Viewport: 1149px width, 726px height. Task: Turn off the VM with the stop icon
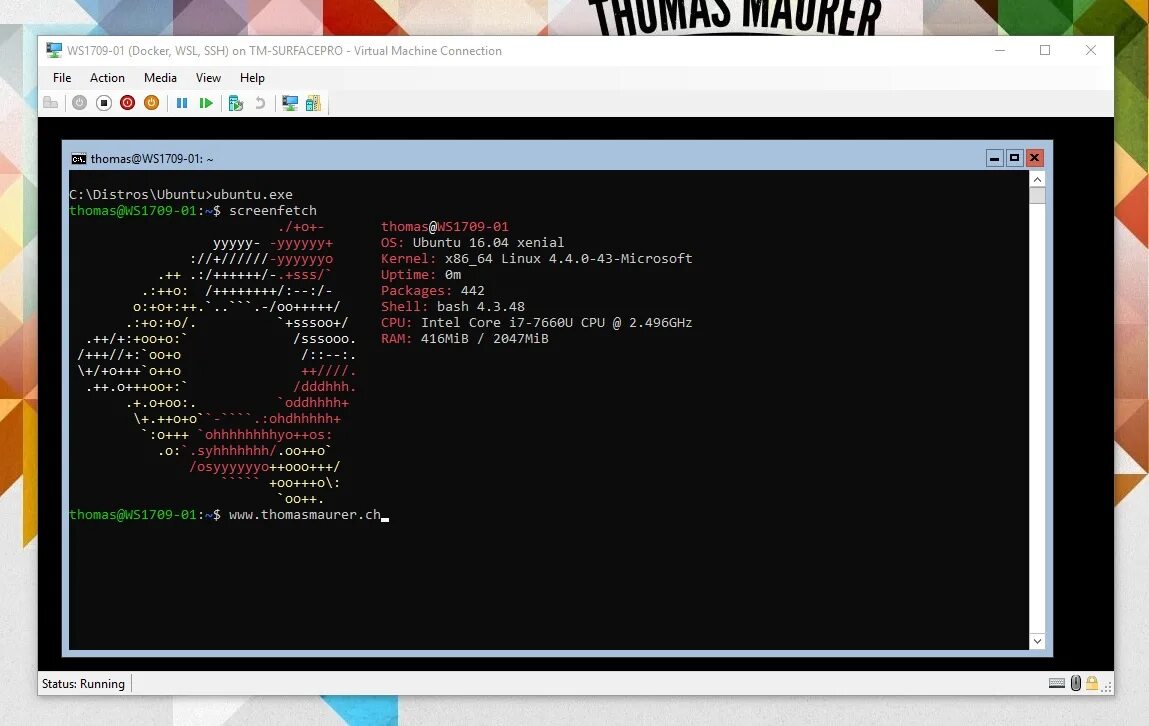pos(103,103)
